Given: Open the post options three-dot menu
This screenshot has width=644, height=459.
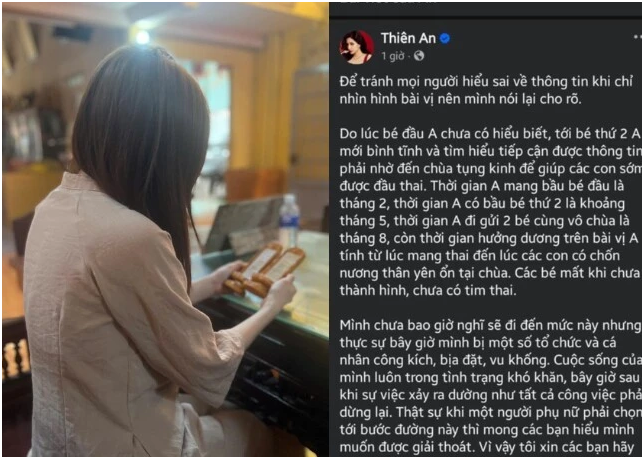Looking at the screenshot, I should point(638,38).
